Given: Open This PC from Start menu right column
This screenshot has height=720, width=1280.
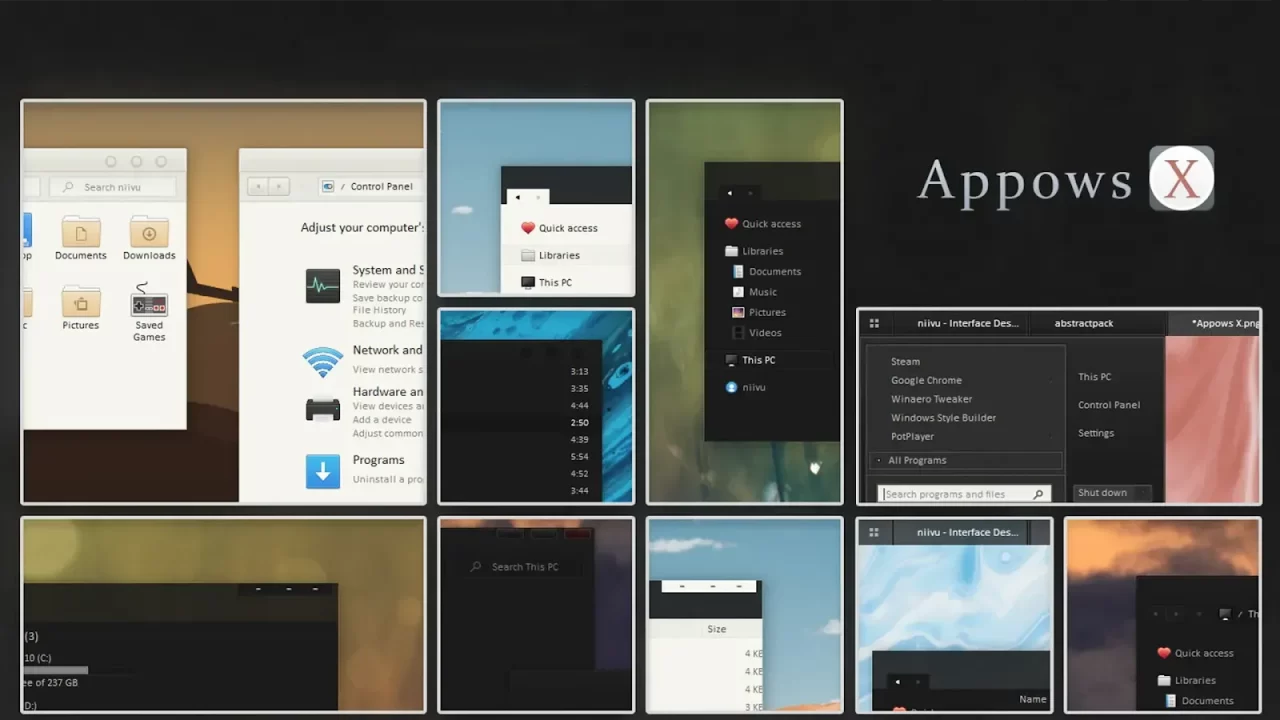Looking at the screenshot, I should click(x=1094, y=377).
